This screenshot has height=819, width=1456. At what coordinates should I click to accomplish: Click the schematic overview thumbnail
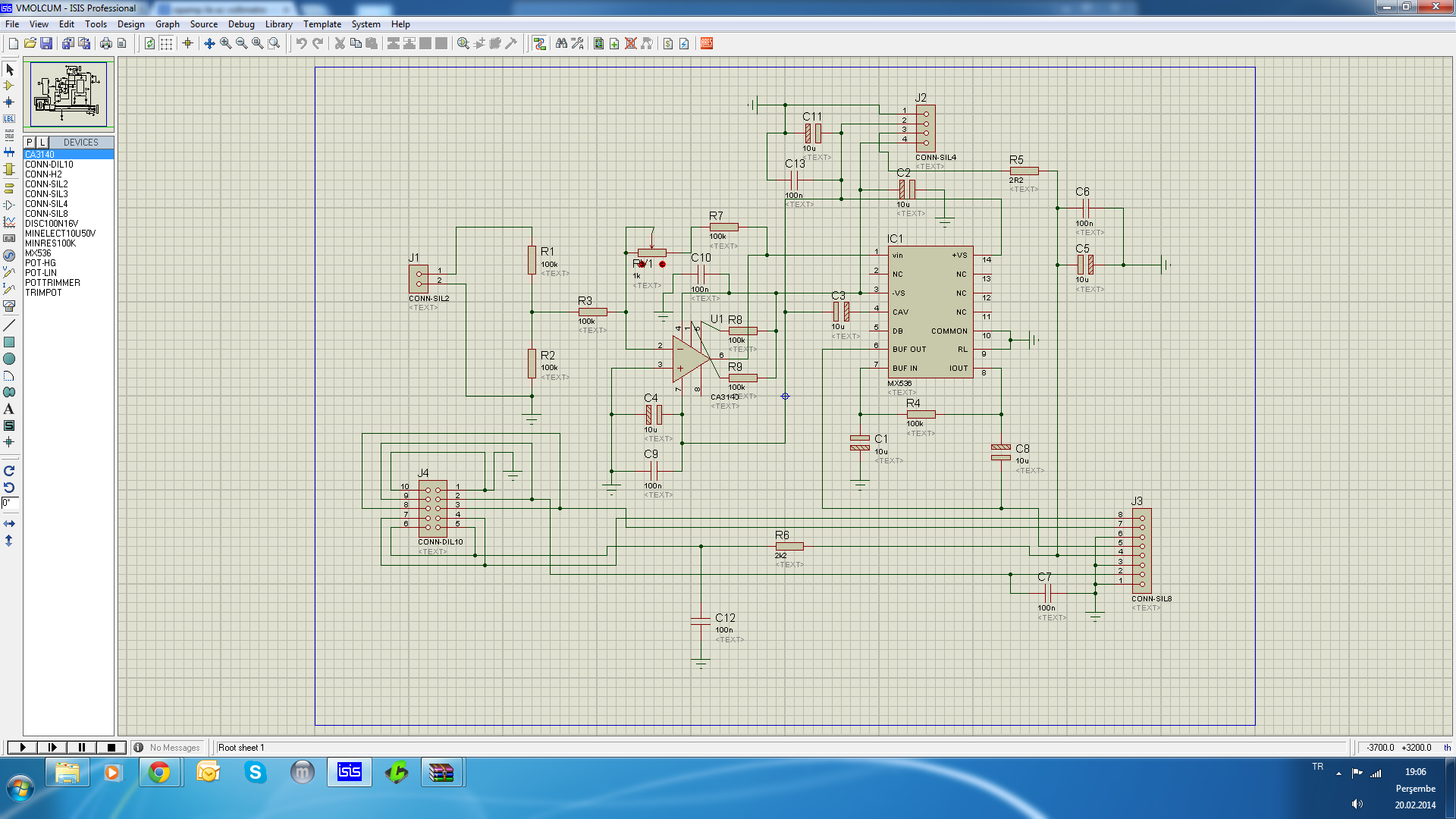(68, 93)
